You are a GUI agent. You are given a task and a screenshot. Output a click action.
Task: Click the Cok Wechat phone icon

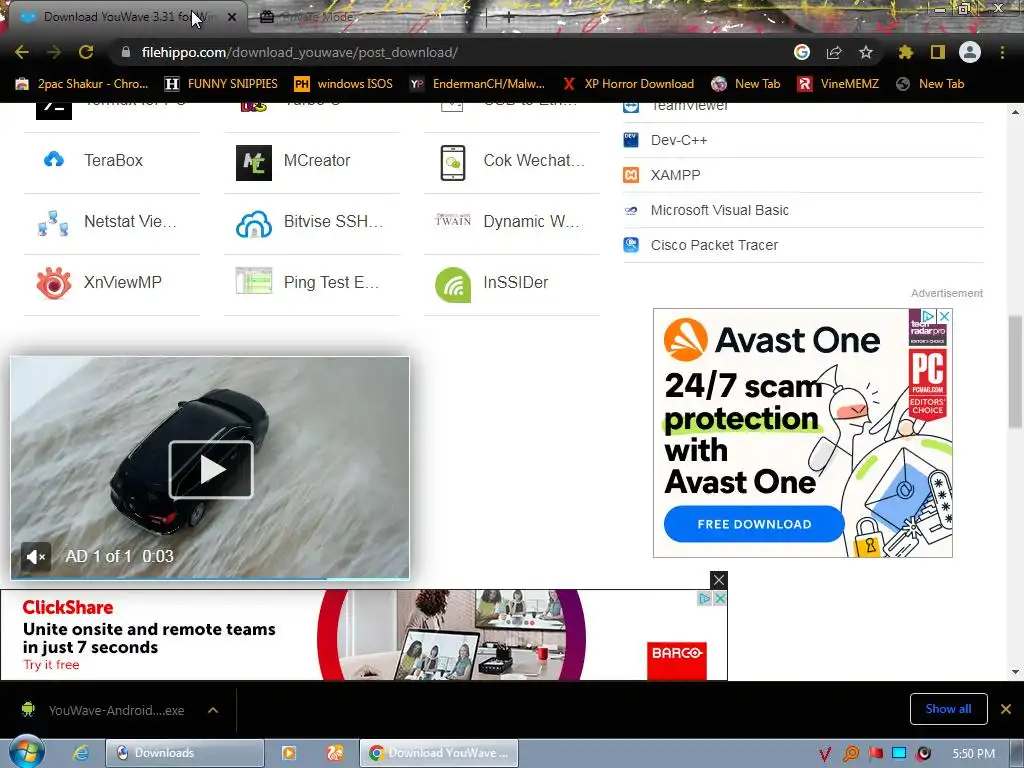click(x=453, y=163)
